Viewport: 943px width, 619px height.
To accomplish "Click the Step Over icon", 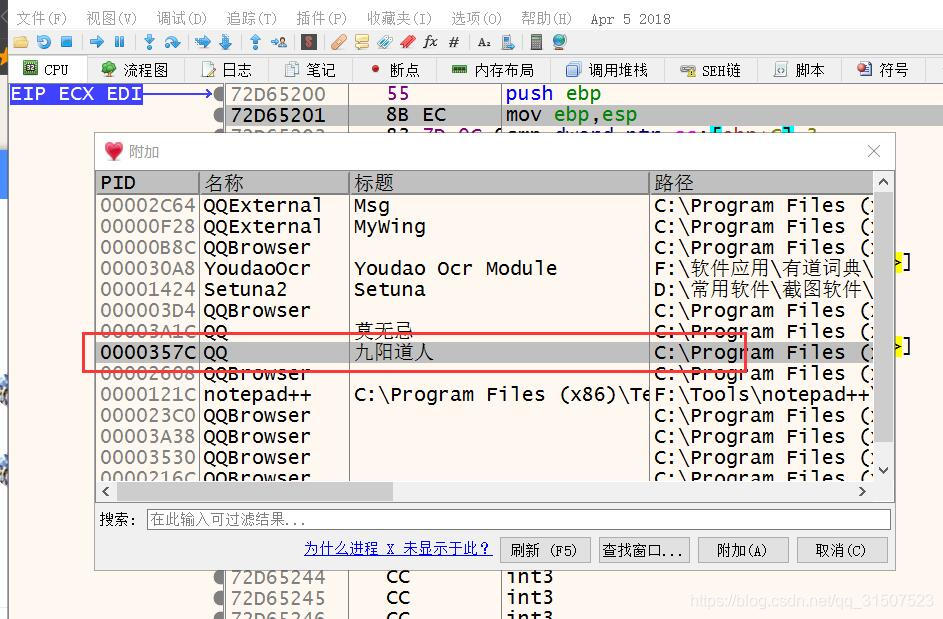I will pyautogui.click(x=172, y=42).
